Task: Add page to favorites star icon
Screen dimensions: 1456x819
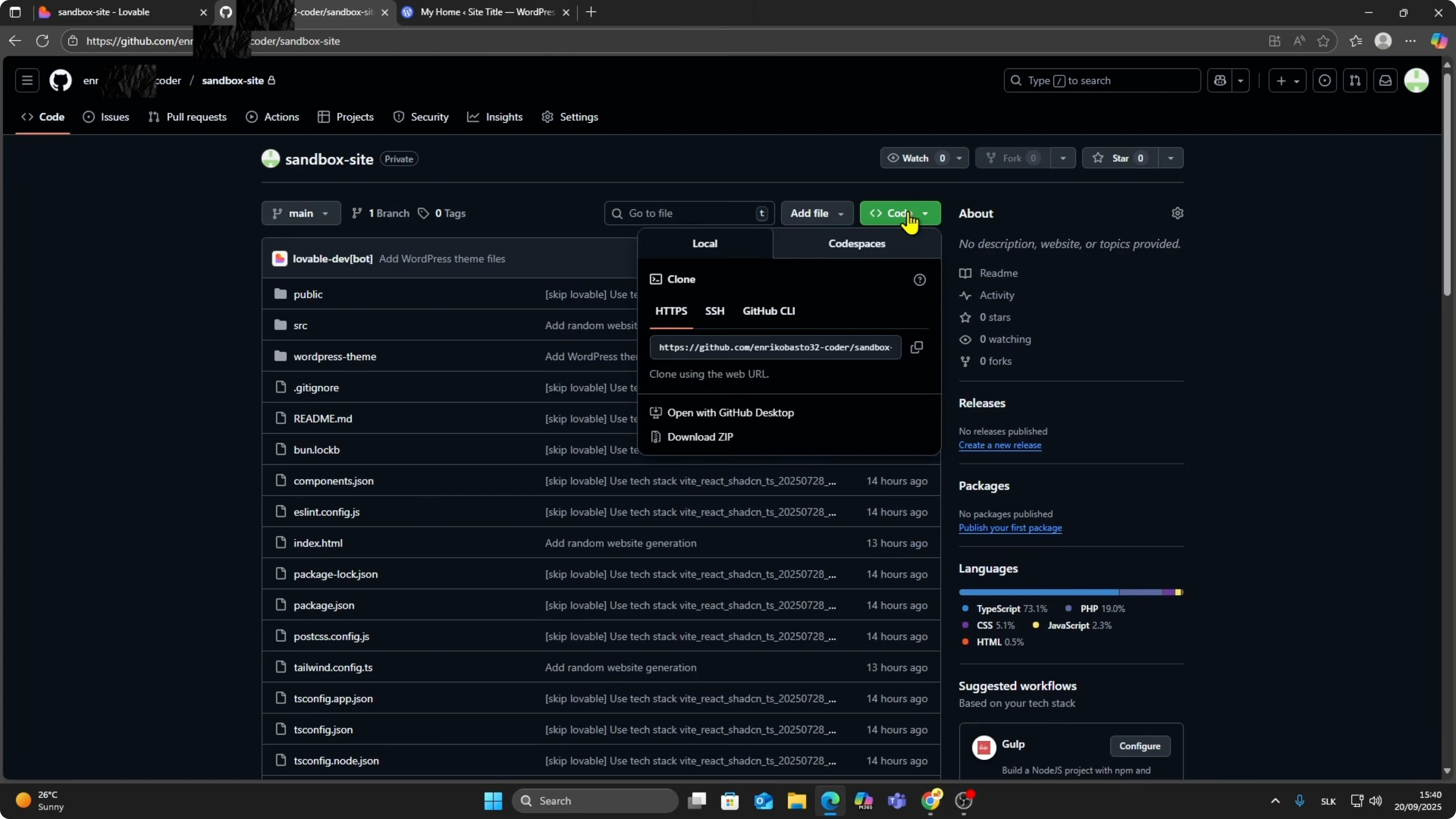Action: [x=1323, y=41]
